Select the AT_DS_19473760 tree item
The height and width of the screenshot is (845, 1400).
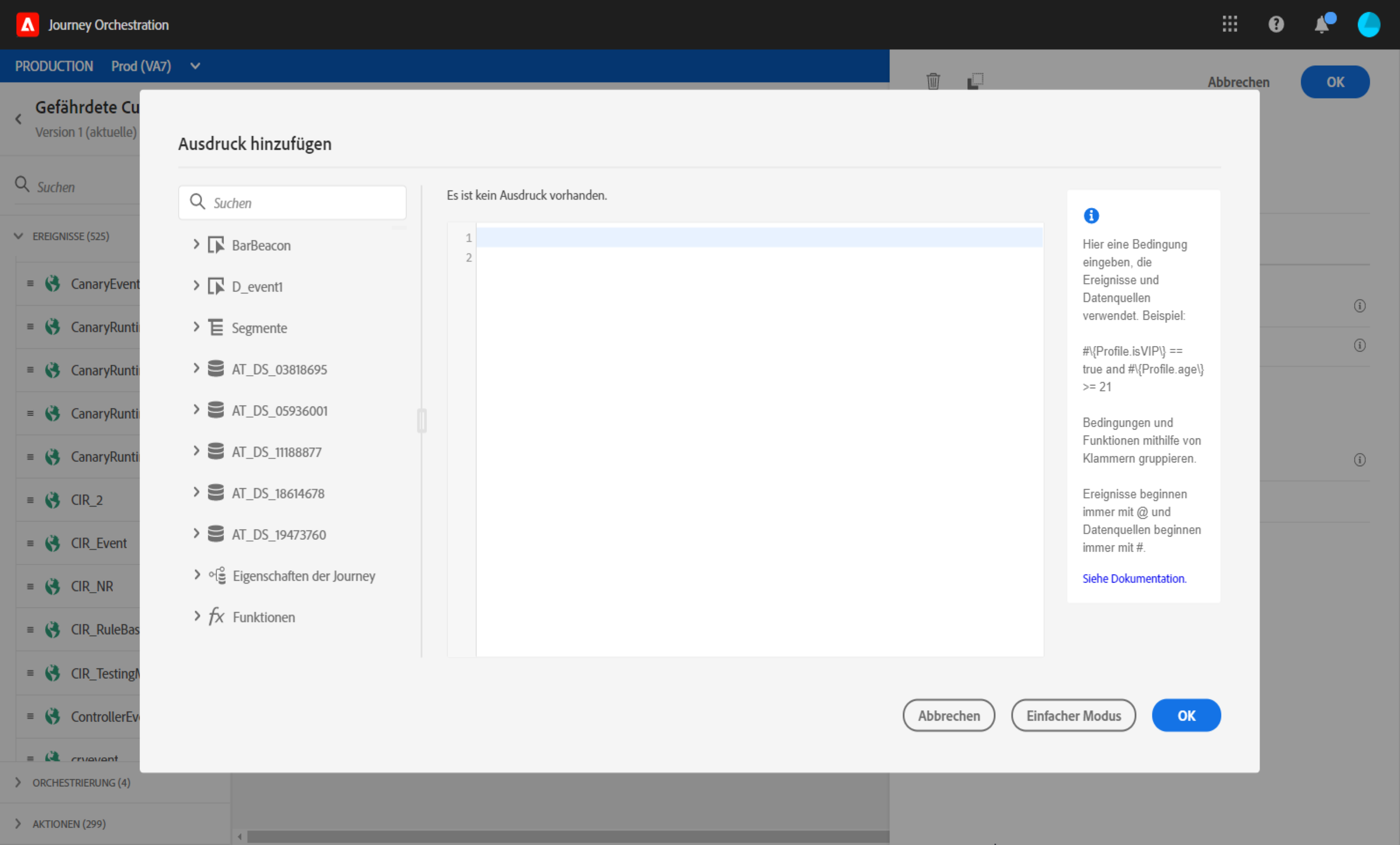278,535
